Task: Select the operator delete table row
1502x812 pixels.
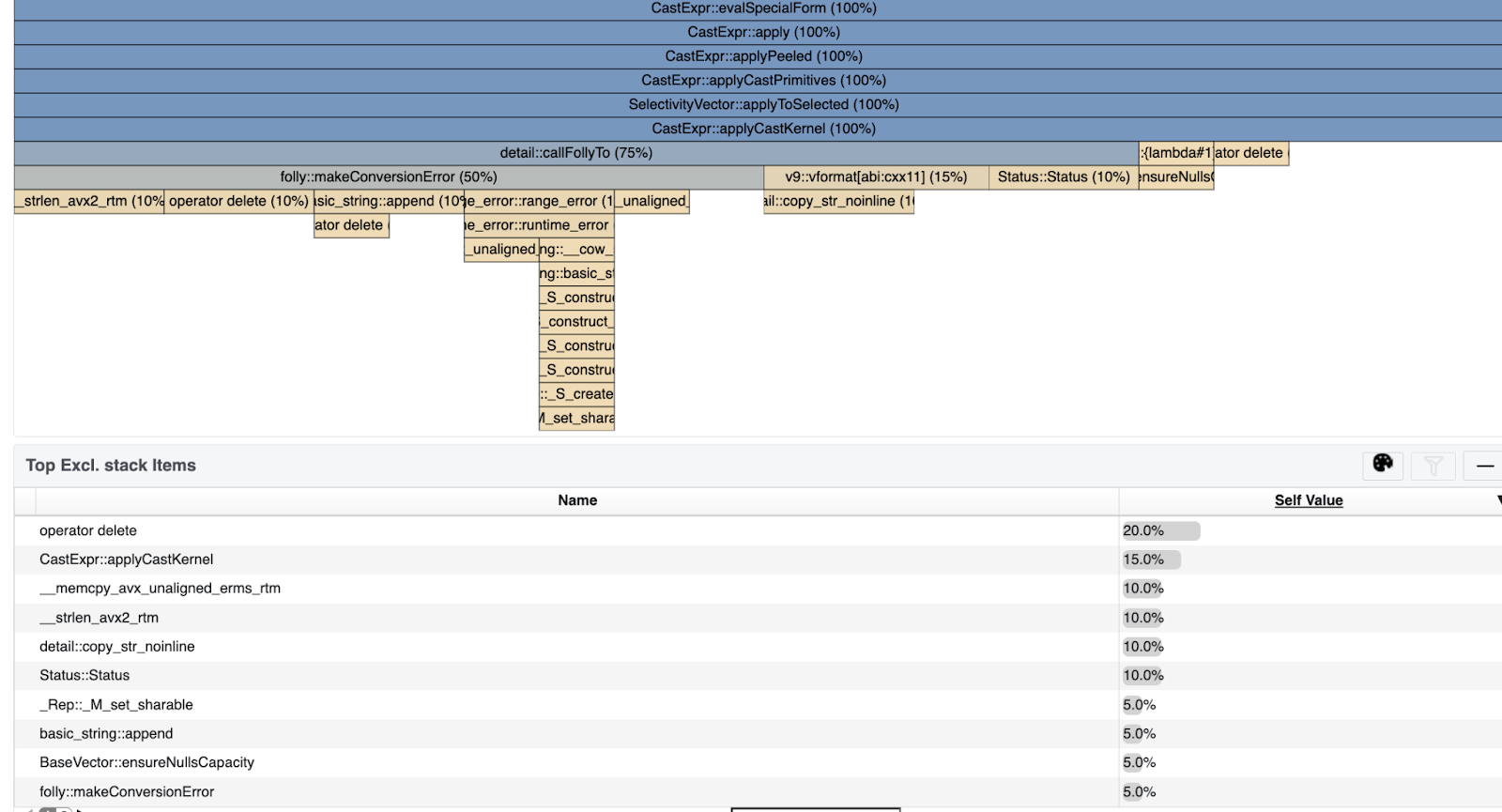Action: (88, 530)
